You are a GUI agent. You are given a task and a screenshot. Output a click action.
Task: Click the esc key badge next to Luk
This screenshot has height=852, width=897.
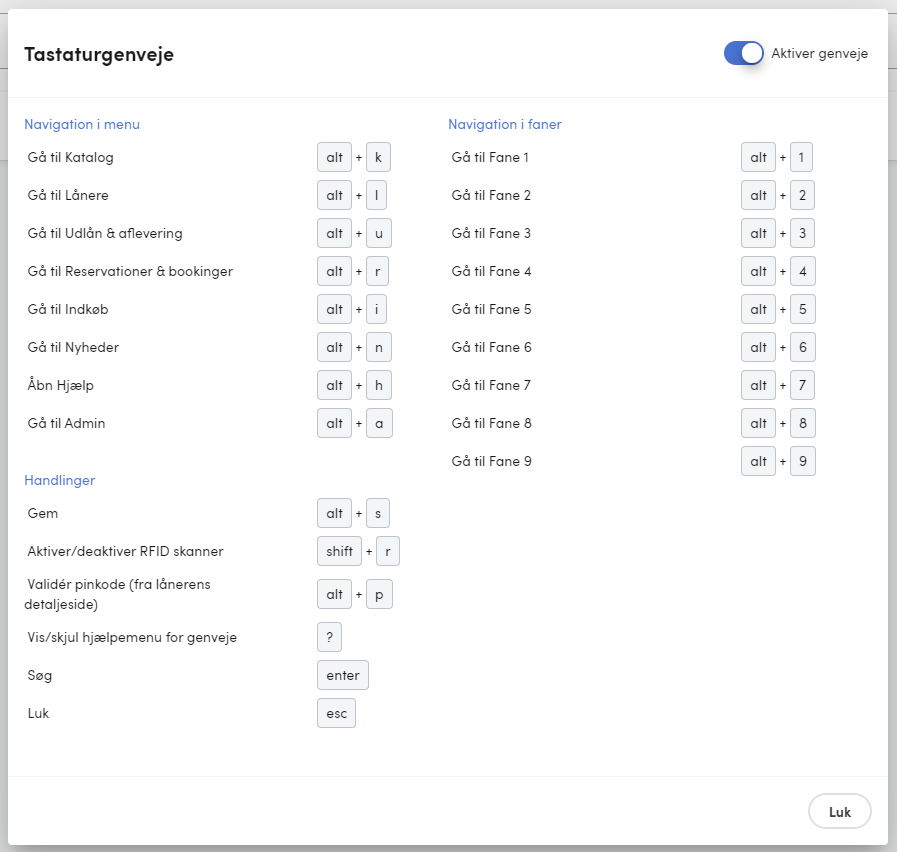coord(336,713)
